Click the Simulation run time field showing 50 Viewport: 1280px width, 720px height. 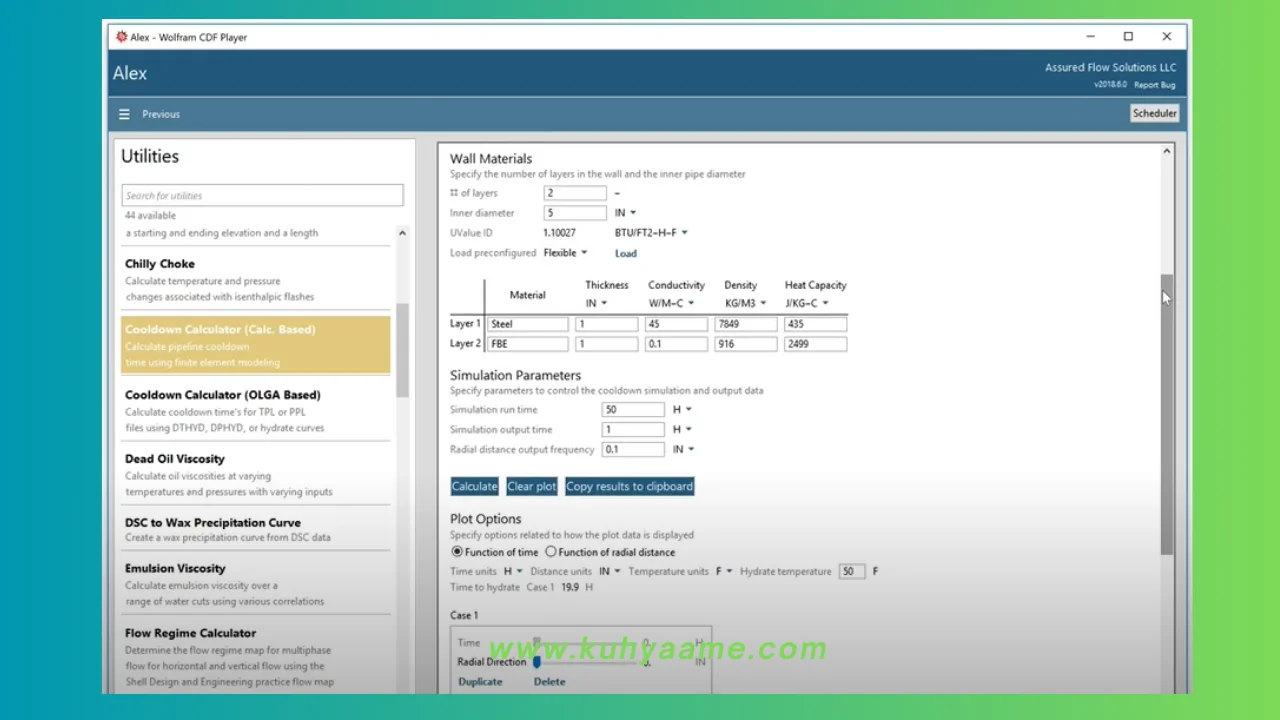coord(633,410)
